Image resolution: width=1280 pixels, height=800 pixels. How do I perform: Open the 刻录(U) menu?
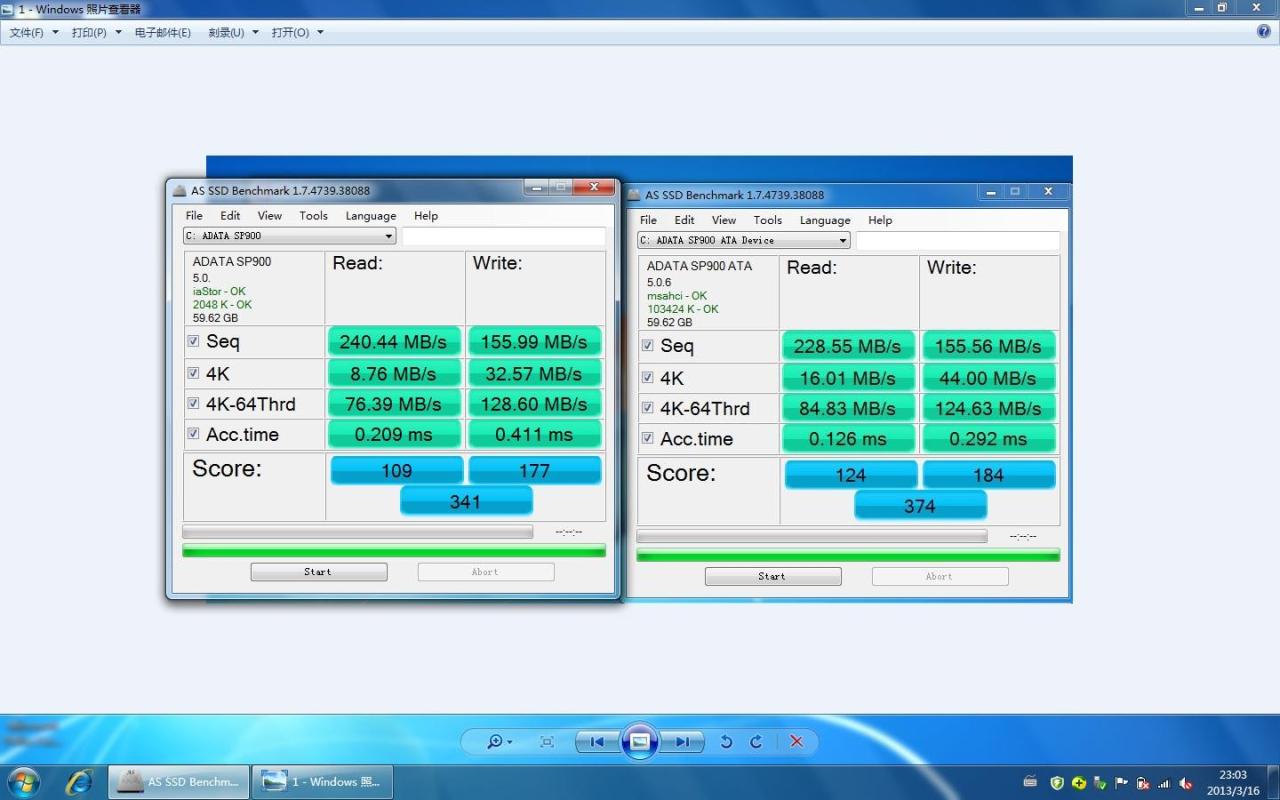(x=226, y=32)
